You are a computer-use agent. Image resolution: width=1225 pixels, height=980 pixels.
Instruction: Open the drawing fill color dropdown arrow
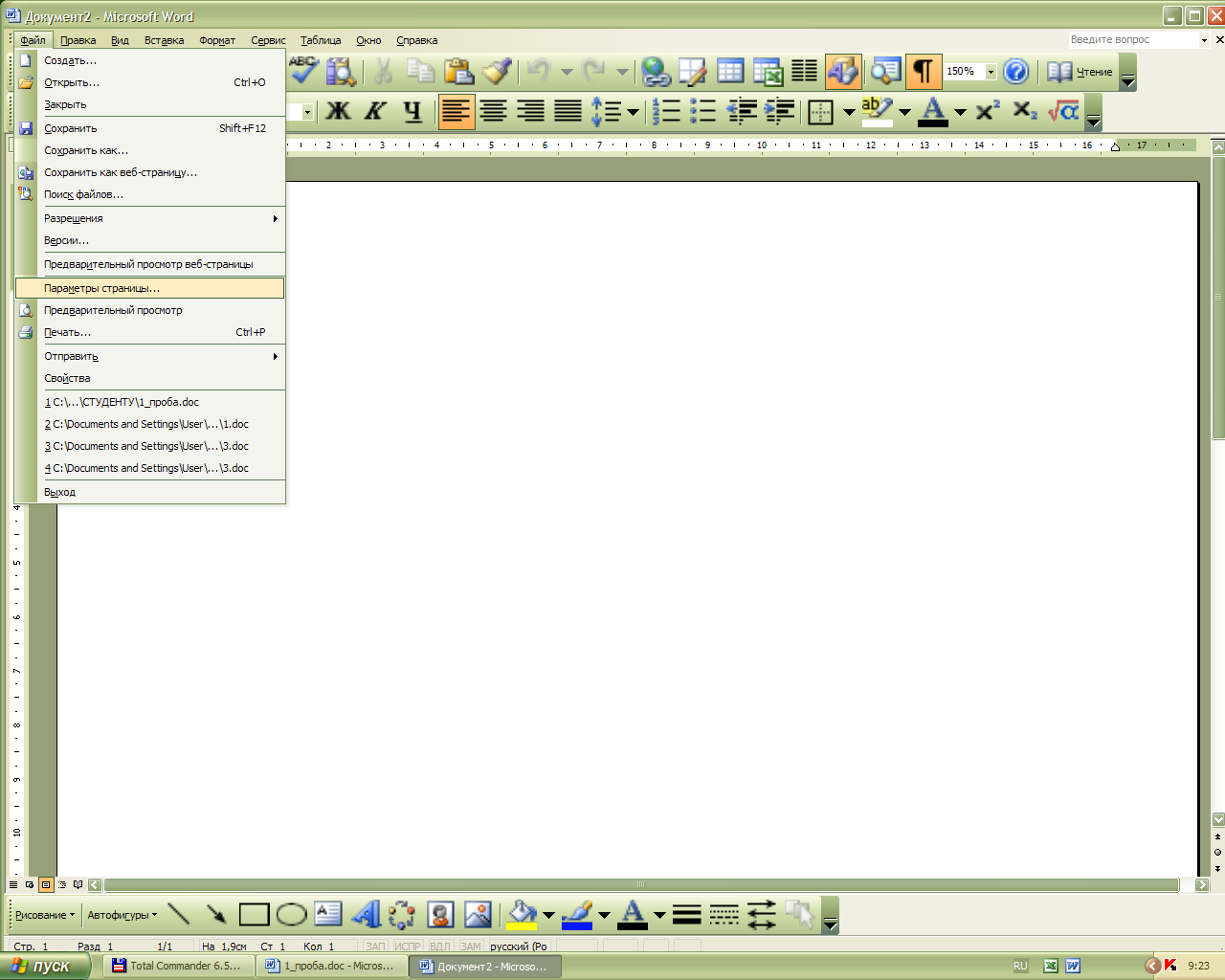(x=548, y=915)
